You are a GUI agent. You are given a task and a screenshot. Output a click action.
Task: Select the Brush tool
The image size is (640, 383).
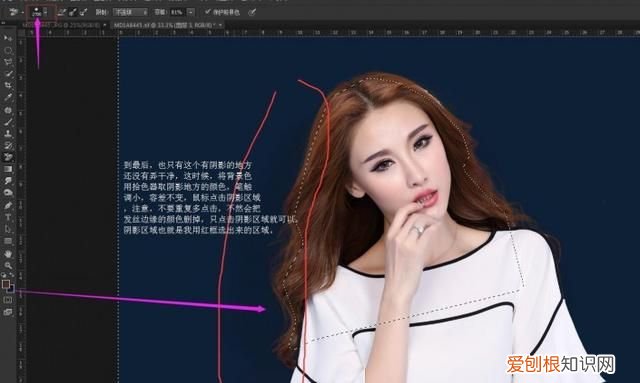tap(8, 122)
